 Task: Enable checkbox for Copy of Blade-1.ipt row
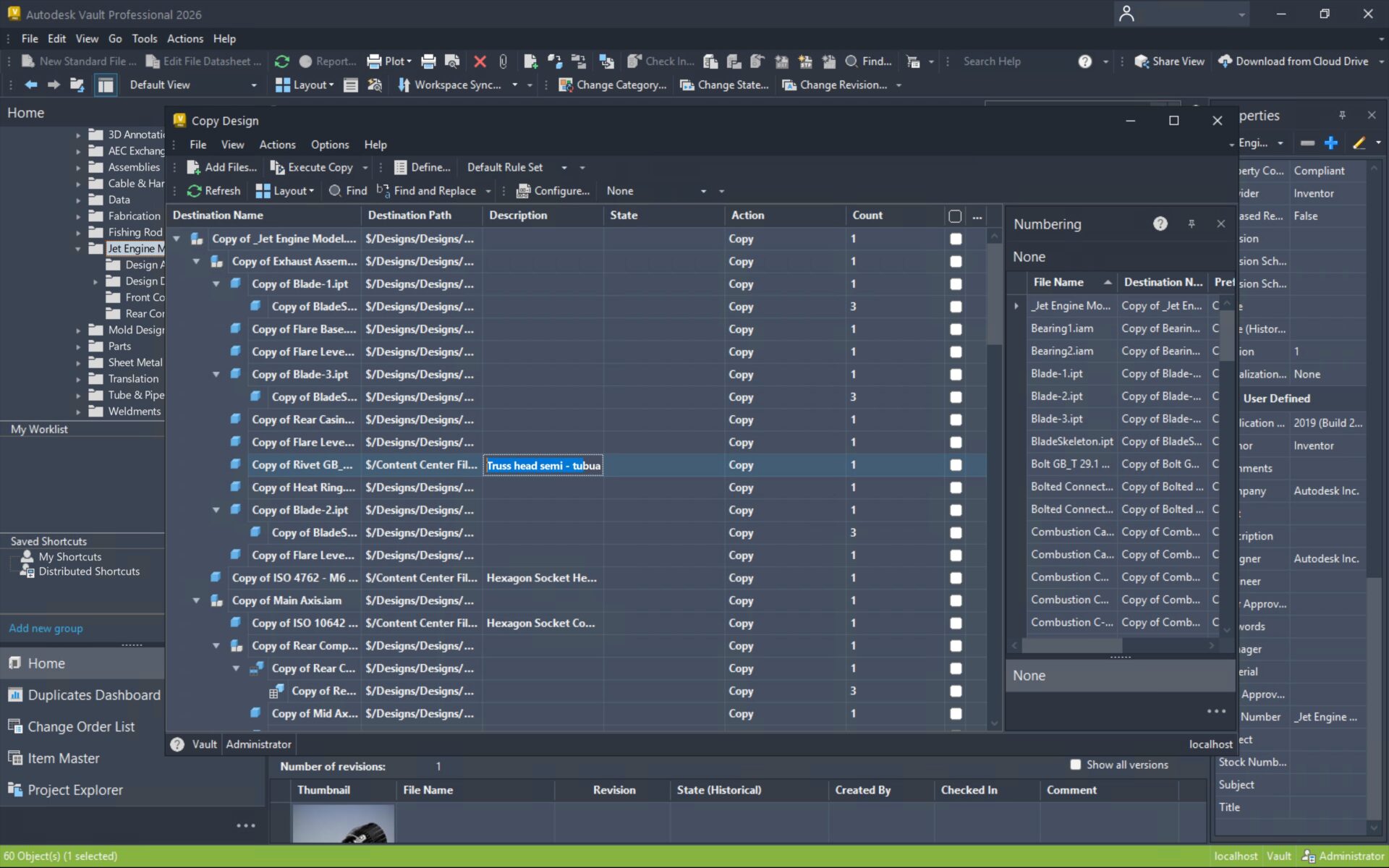tap(956, 284)
